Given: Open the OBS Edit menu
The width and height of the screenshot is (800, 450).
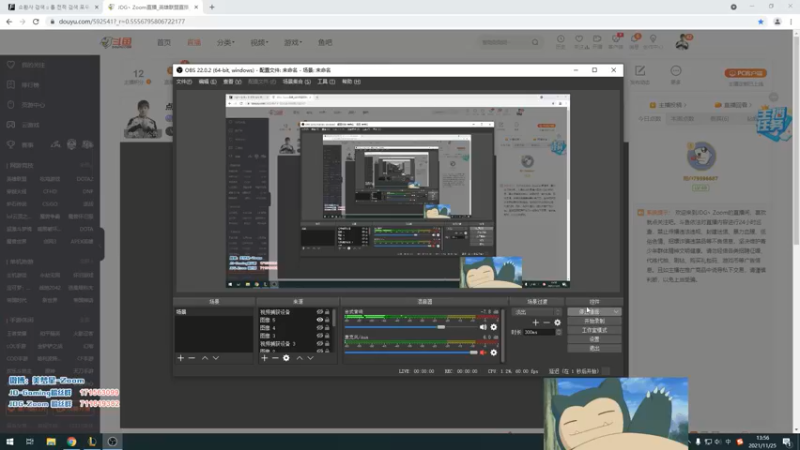Looking at the screenshot, I should 207,82.
